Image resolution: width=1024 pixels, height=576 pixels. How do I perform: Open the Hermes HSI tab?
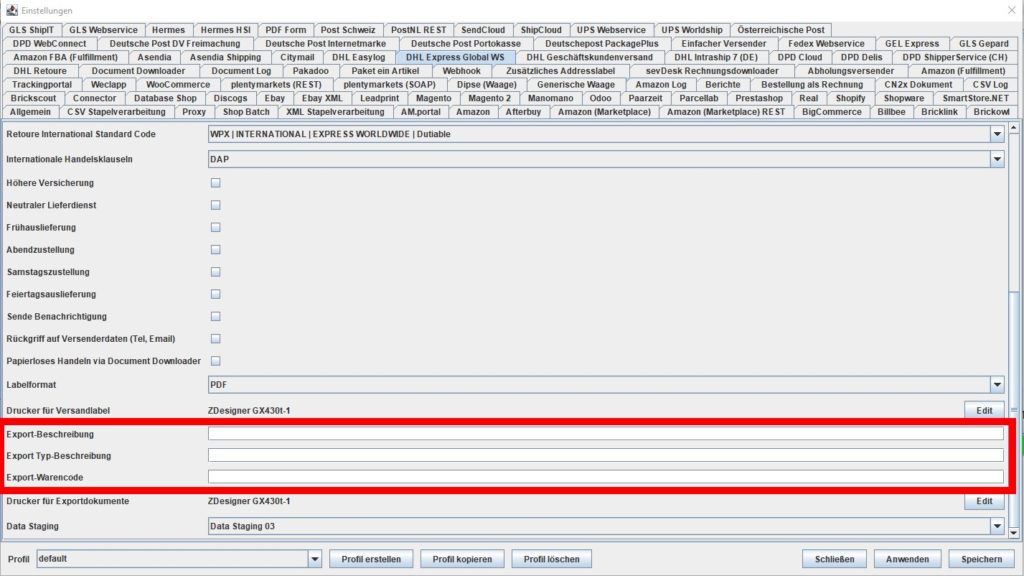click(225, 29)
